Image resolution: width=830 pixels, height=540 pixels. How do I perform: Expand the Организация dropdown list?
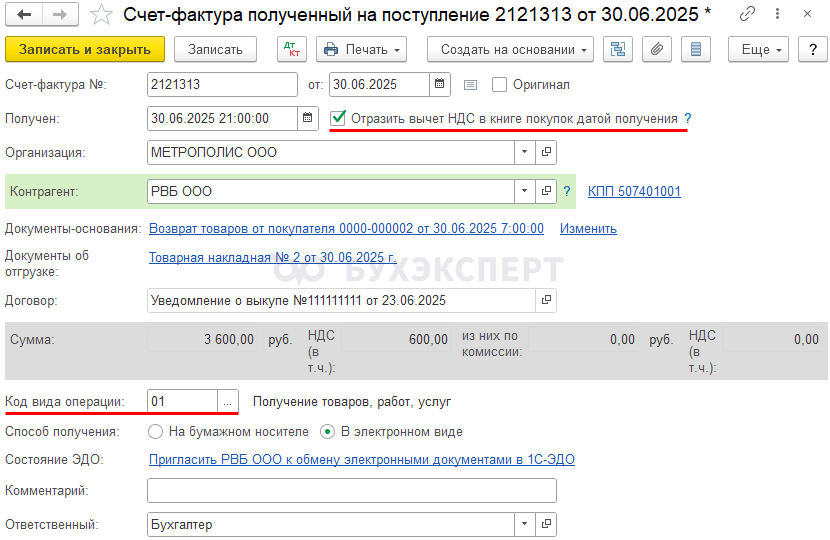[525, 152]
